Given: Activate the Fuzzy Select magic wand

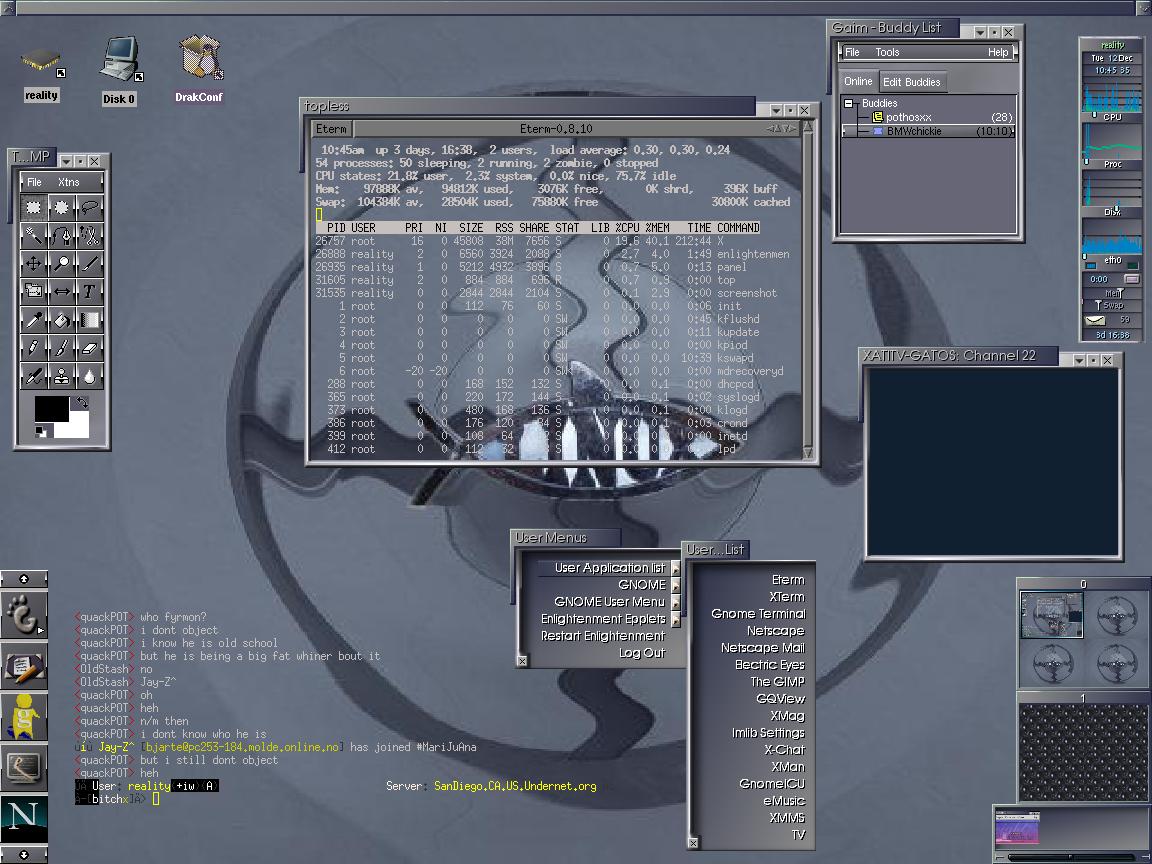Looking at the screenshot, I should [34, 236].
